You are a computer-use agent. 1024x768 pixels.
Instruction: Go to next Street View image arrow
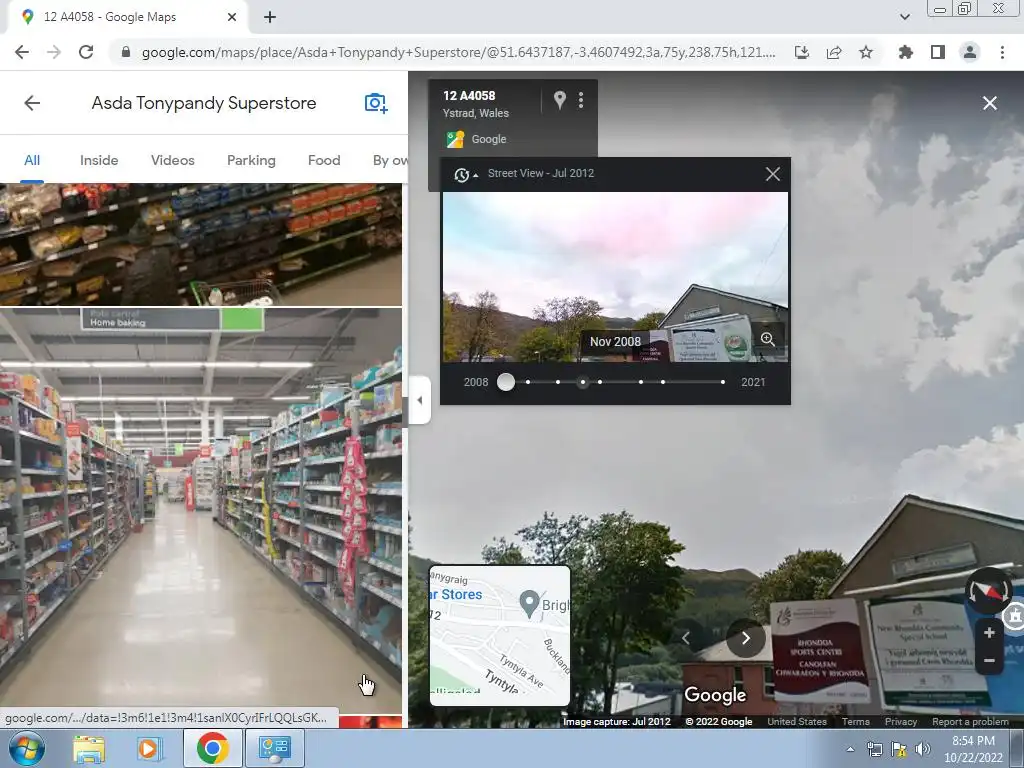coord(745,638)
